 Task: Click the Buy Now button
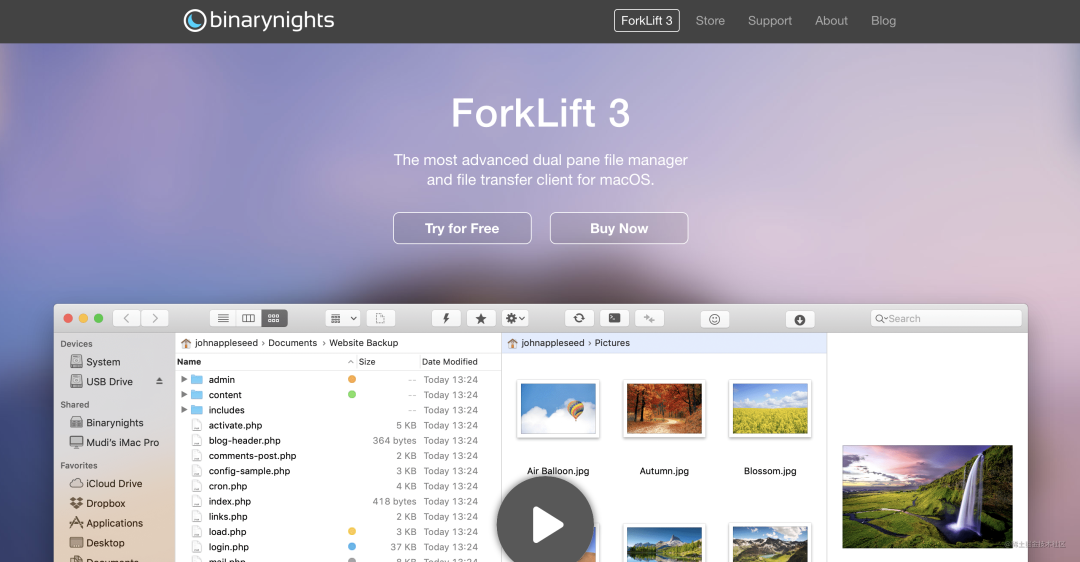tap(619, 228)
